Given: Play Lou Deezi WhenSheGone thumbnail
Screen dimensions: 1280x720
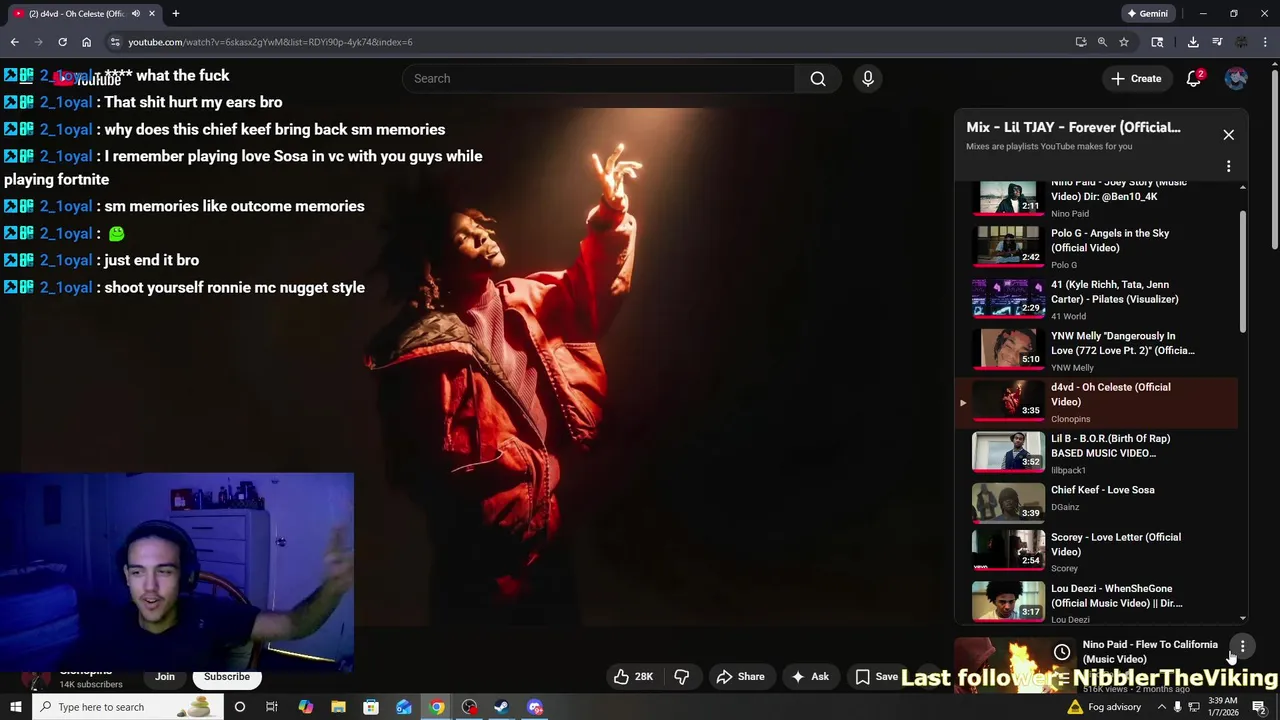Looking at the screenshot, I should (x=1008, y=602).
